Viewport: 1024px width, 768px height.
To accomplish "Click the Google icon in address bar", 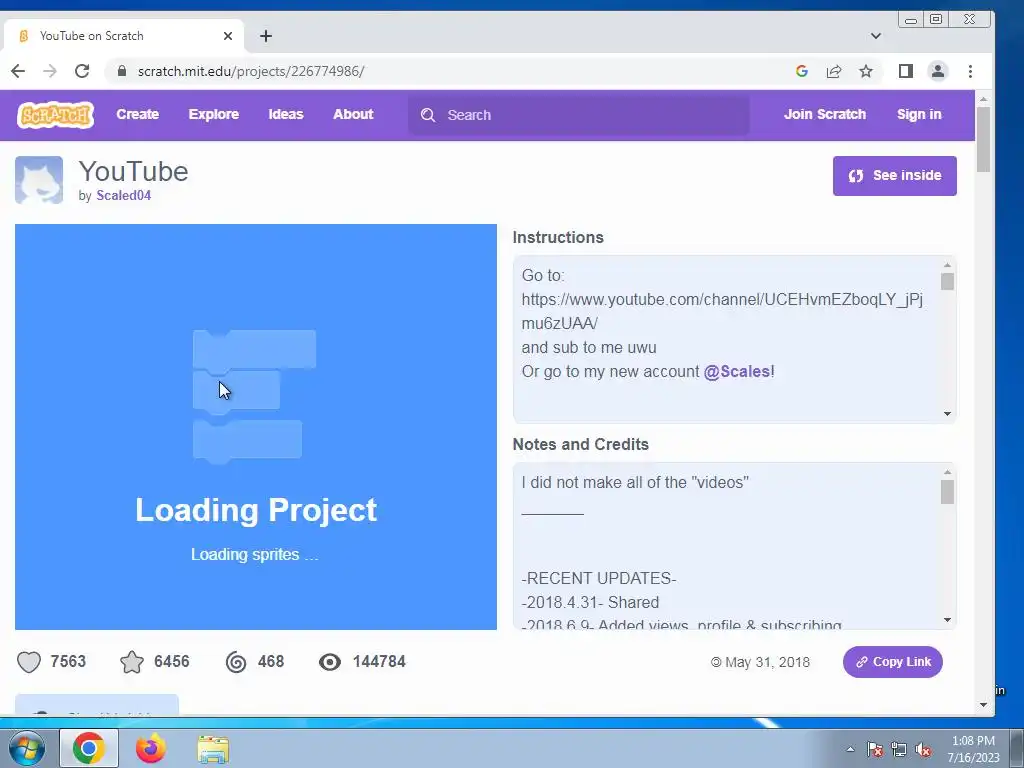I will 802,71.
